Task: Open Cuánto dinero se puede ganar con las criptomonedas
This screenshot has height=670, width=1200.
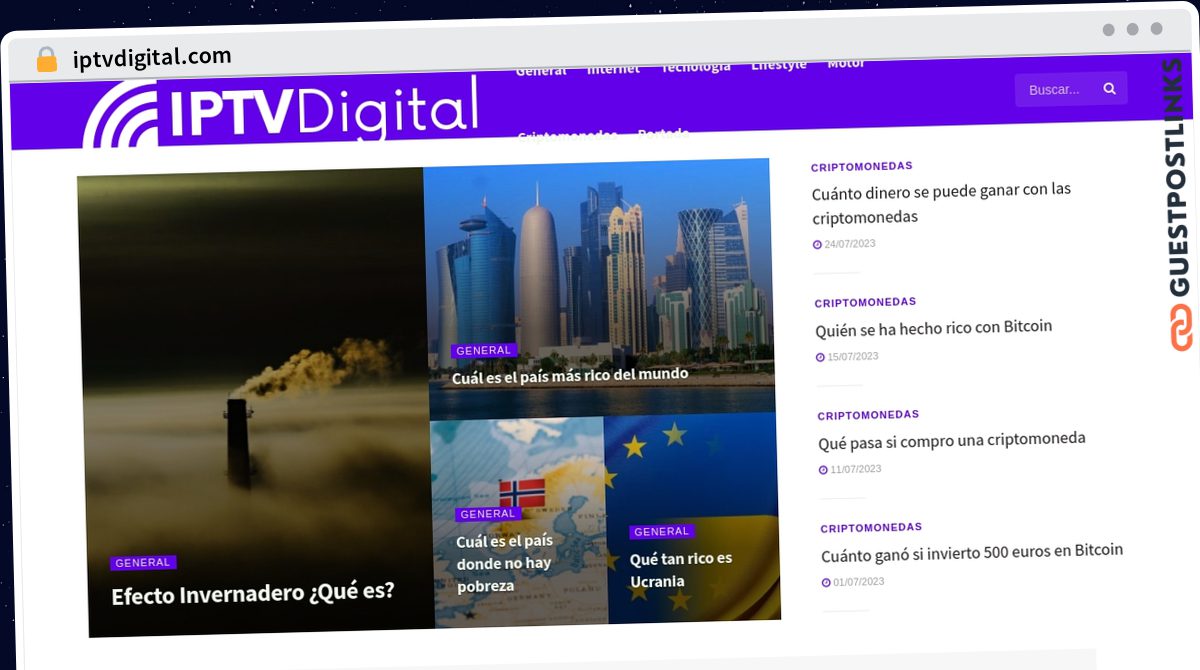Action: pos(941,203)
